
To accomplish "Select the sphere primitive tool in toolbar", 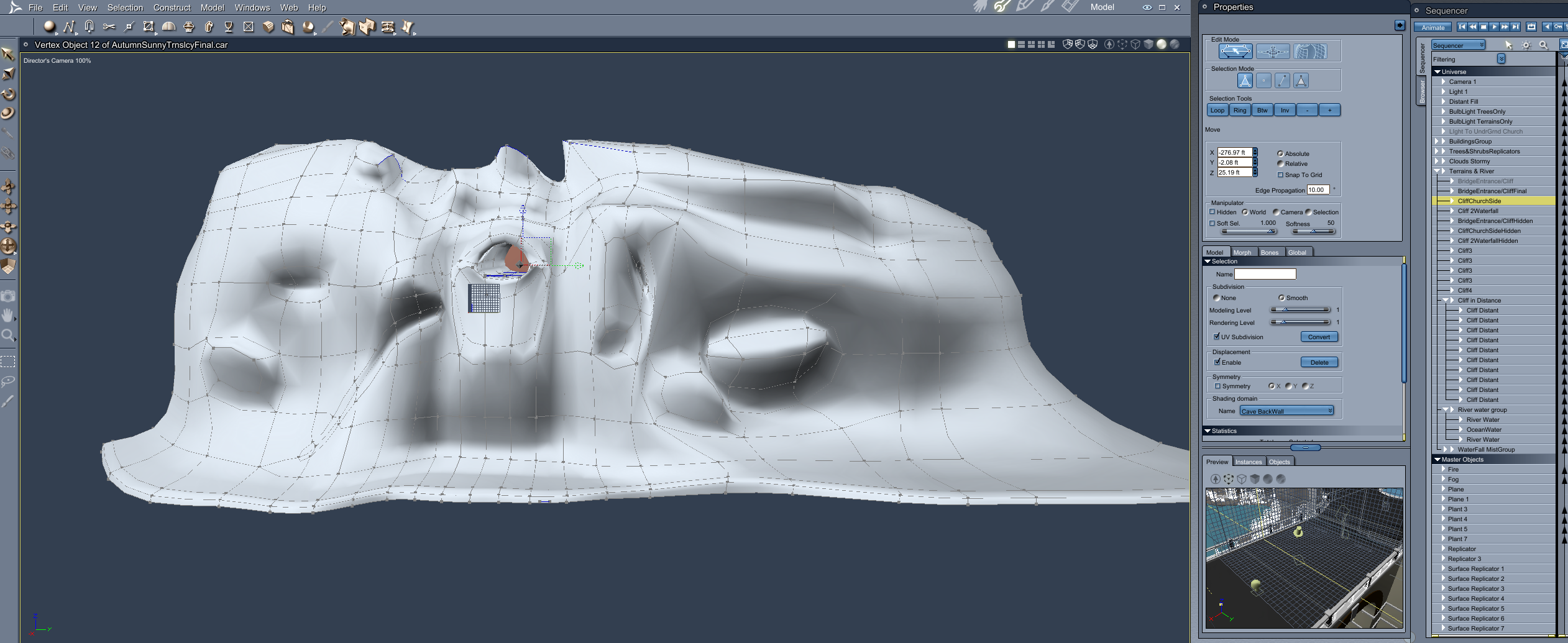I will [x=49, y=26].
